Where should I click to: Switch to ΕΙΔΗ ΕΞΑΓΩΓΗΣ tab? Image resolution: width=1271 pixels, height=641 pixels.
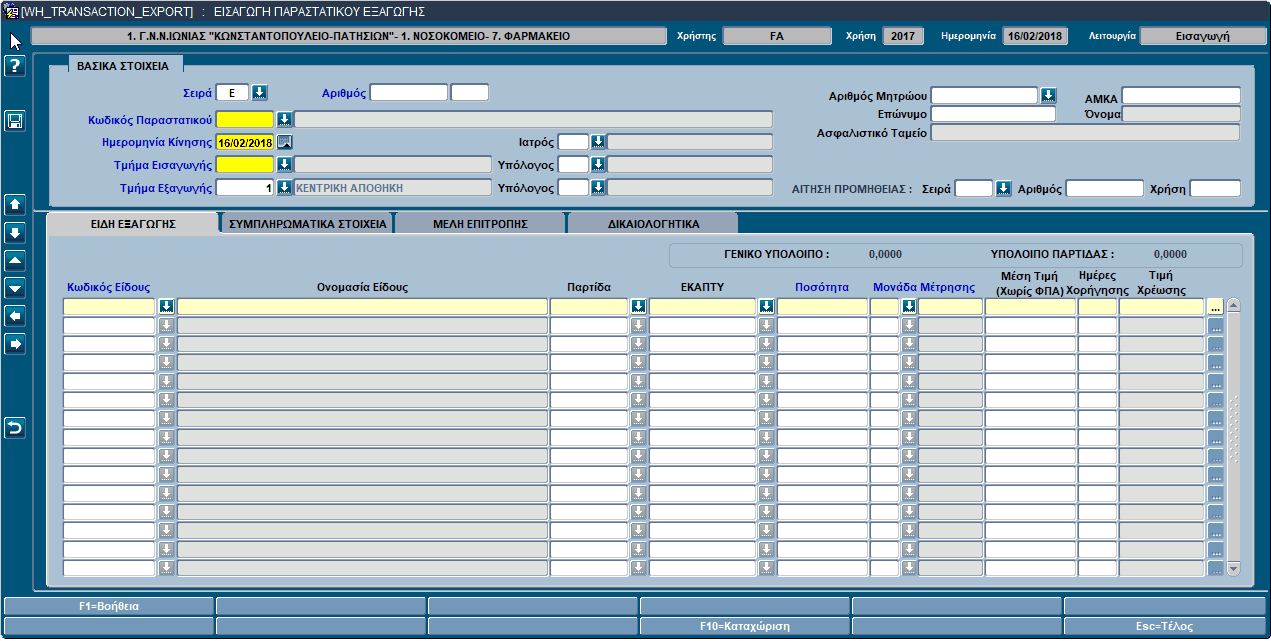[x=132, y=224]
